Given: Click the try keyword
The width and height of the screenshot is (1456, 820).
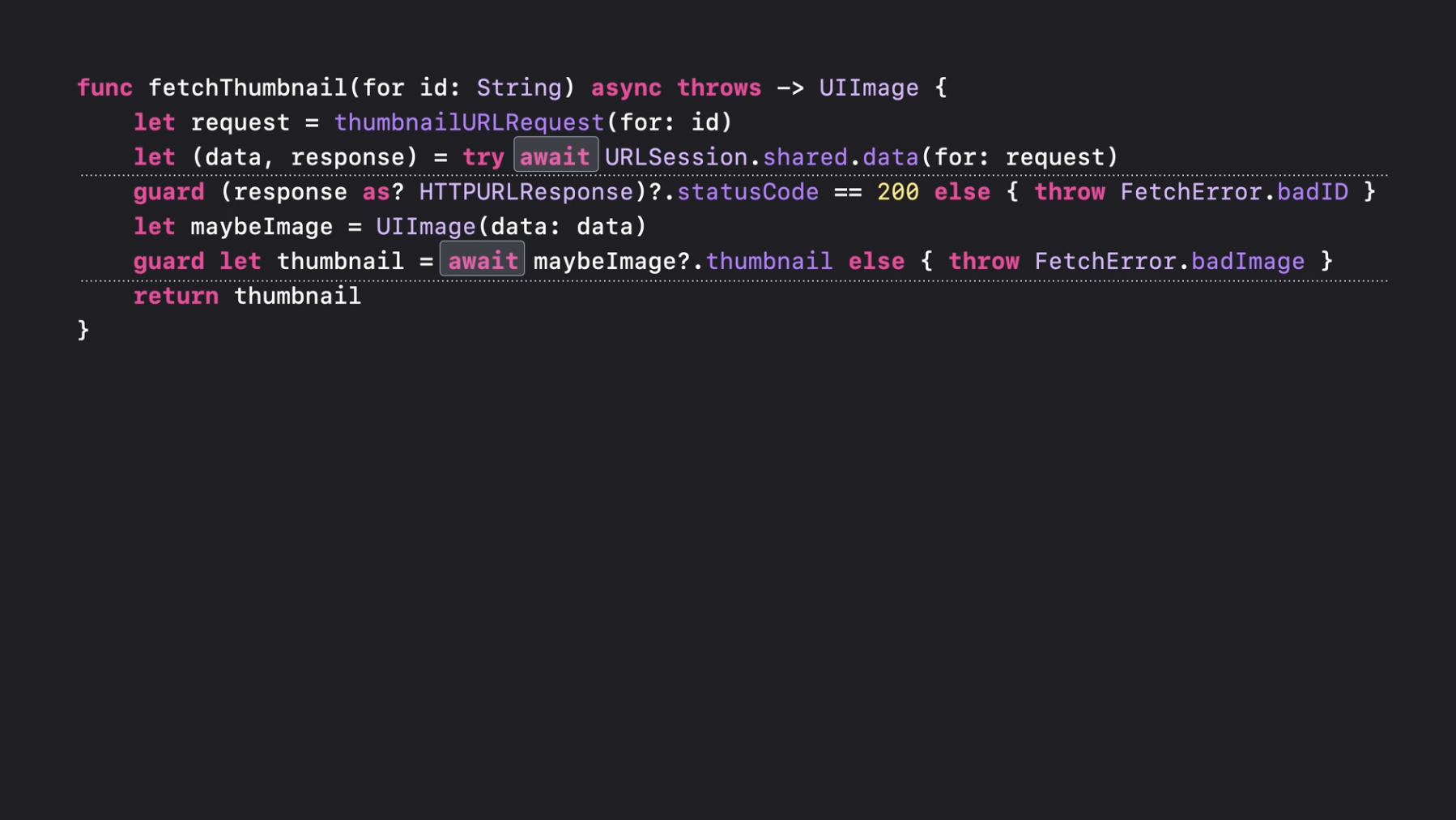Looking at the screenshot, I should tap(483, 157).
